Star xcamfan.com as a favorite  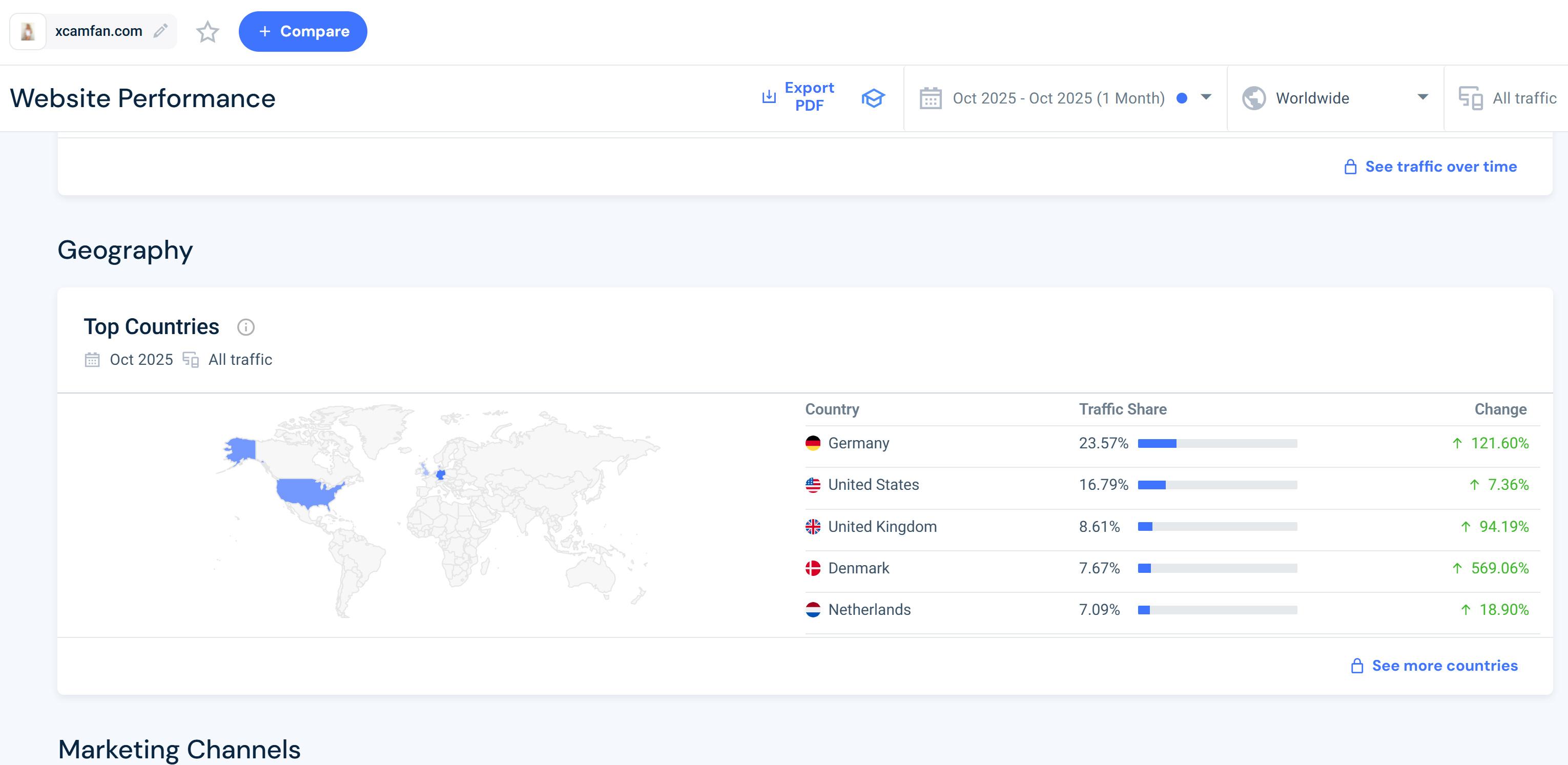click(x=208, y=32)
